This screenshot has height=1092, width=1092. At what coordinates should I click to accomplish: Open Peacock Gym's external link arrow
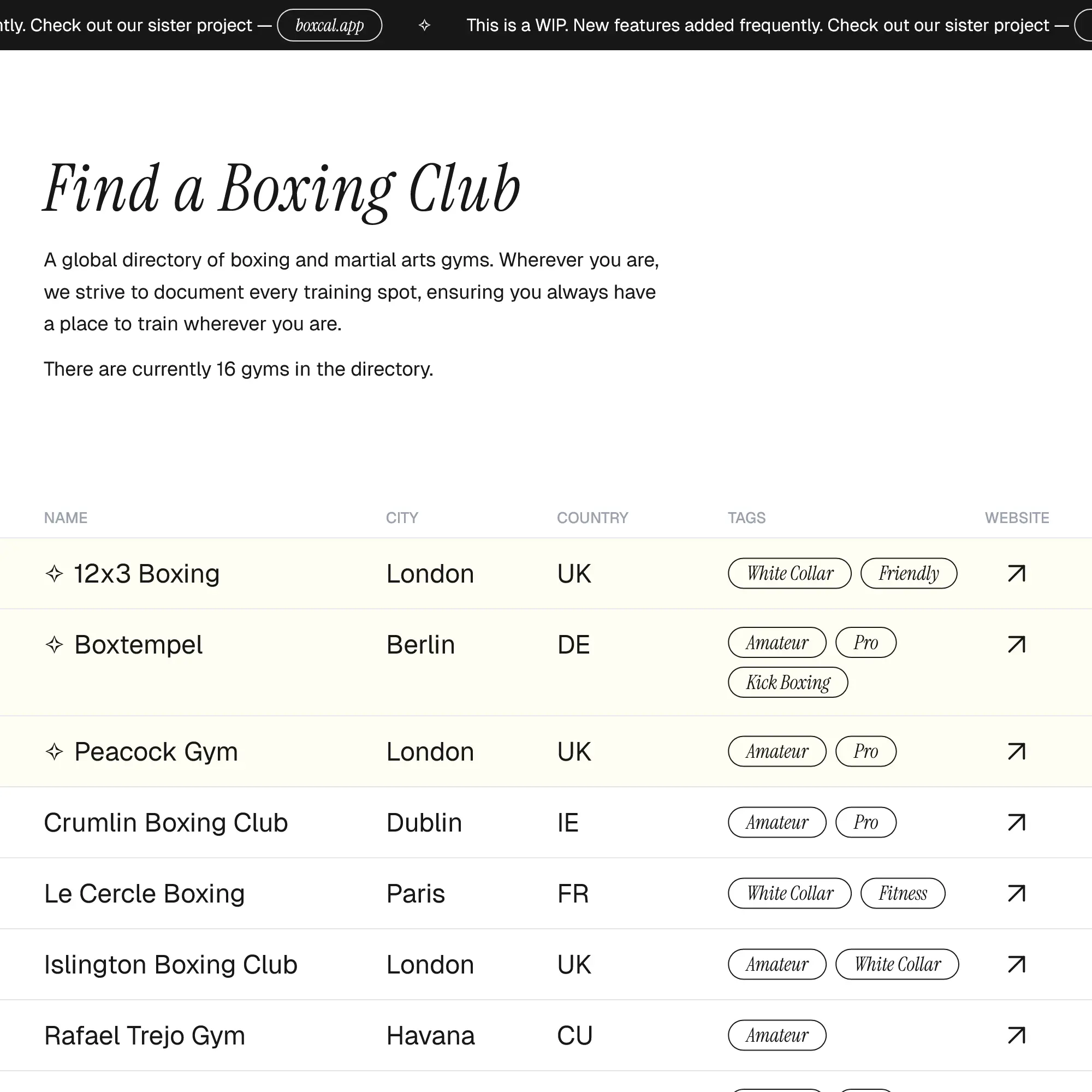(1016, 751)
